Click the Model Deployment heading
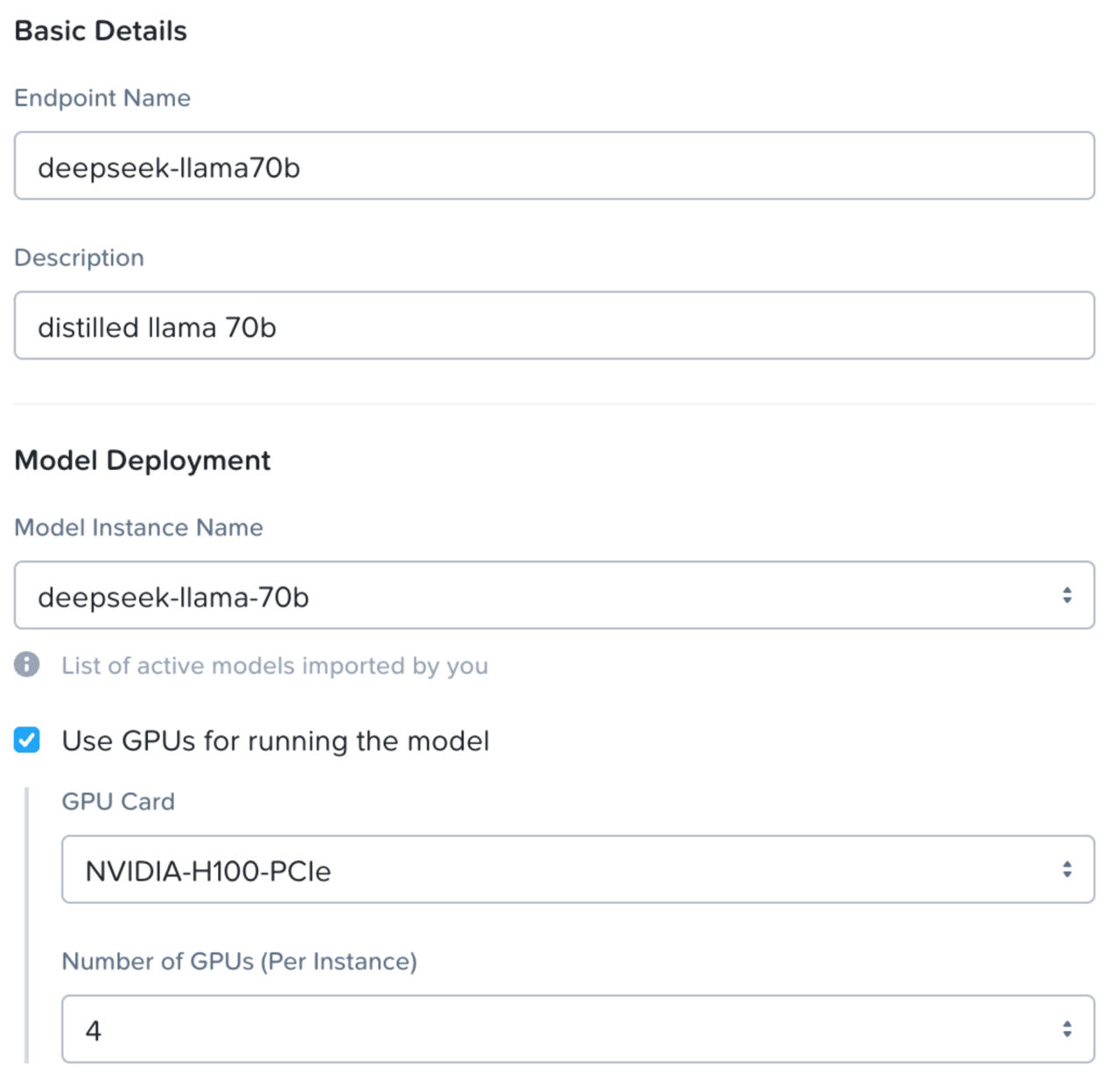 pyautogui.click(x=142, y=459)
